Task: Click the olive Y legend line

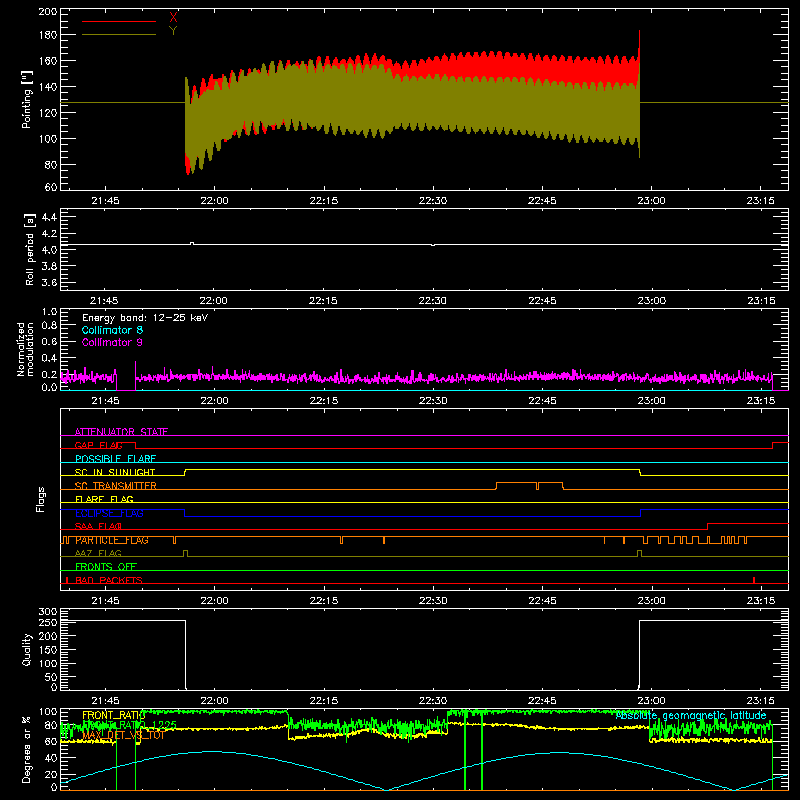Action: 118,35
